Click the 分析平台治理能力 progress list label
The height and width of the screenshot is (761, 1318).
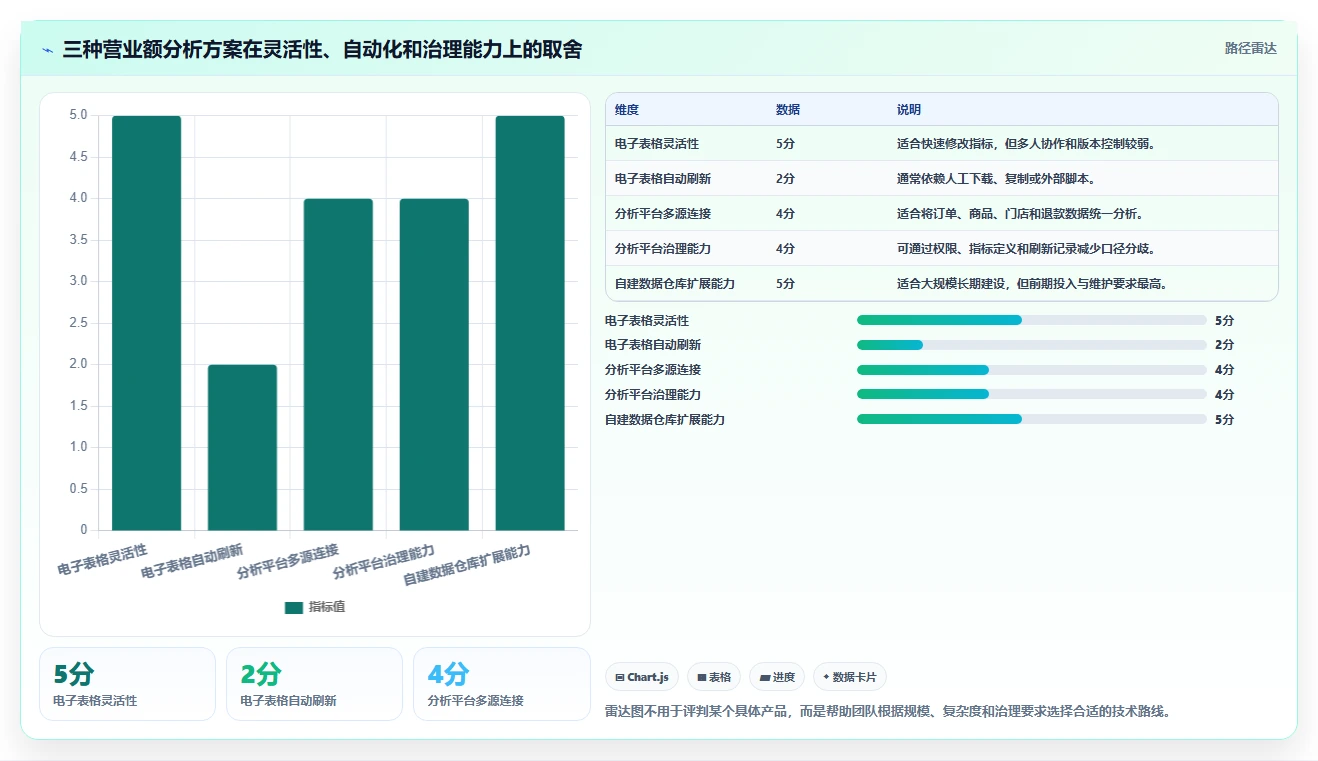[653, 395]
